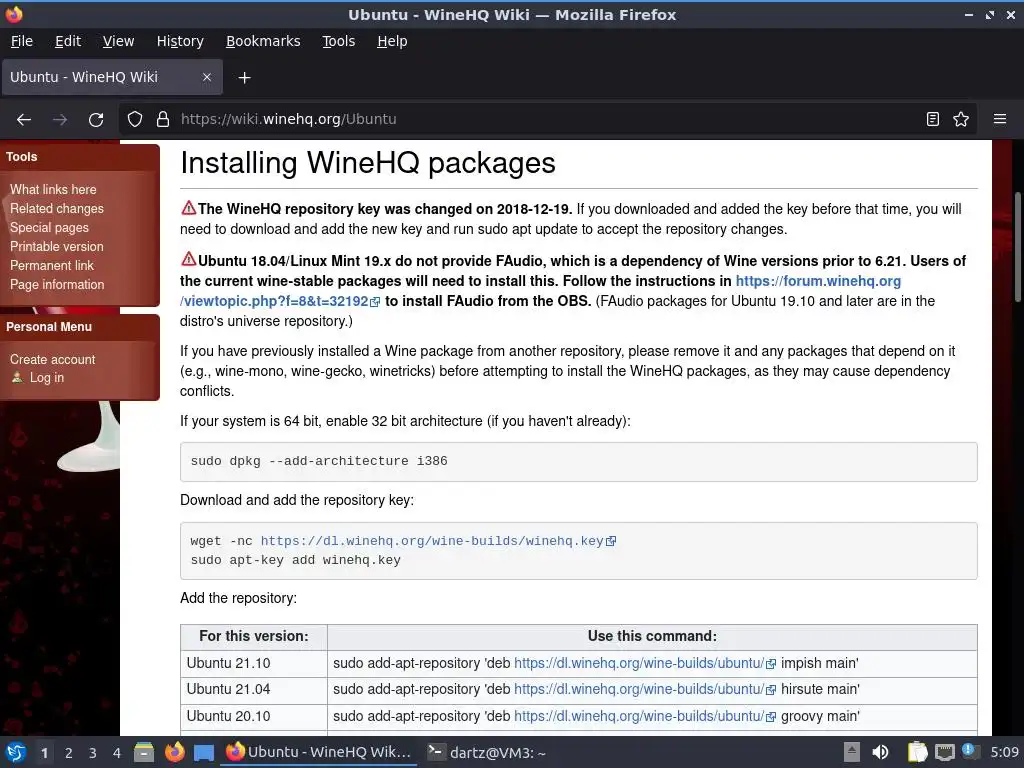Click the removable media eject tray icon
The height and width of the screenshot is (768, 1024).
852,752
